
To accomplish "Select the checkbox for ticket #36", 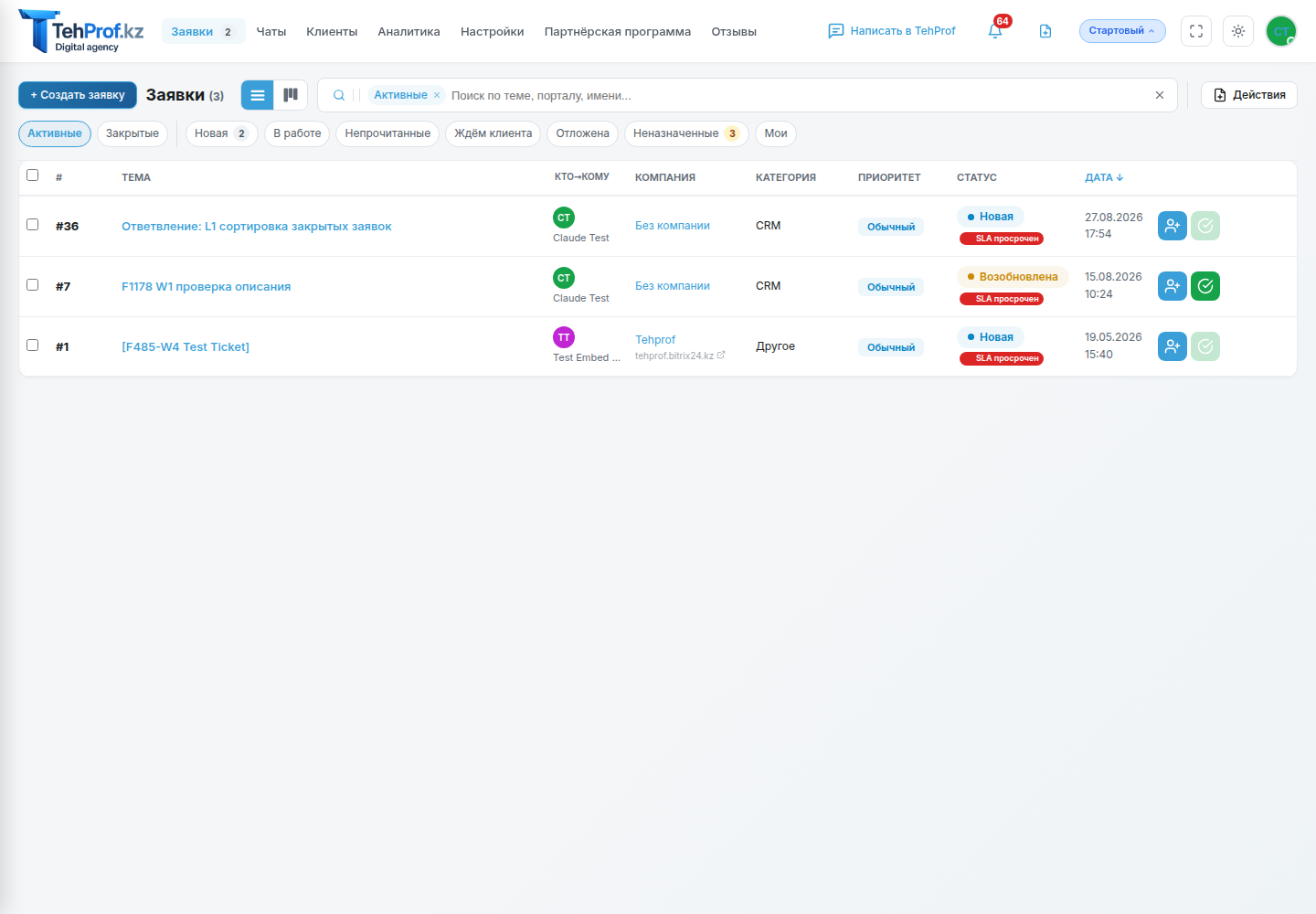I will point(33,225).
